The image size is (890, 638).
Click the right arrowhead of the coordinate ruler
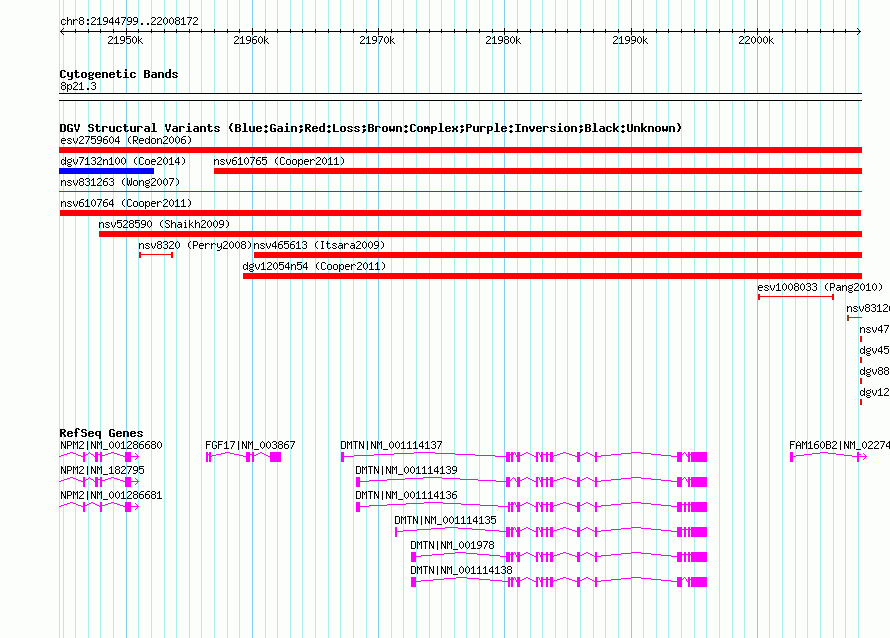859,31
